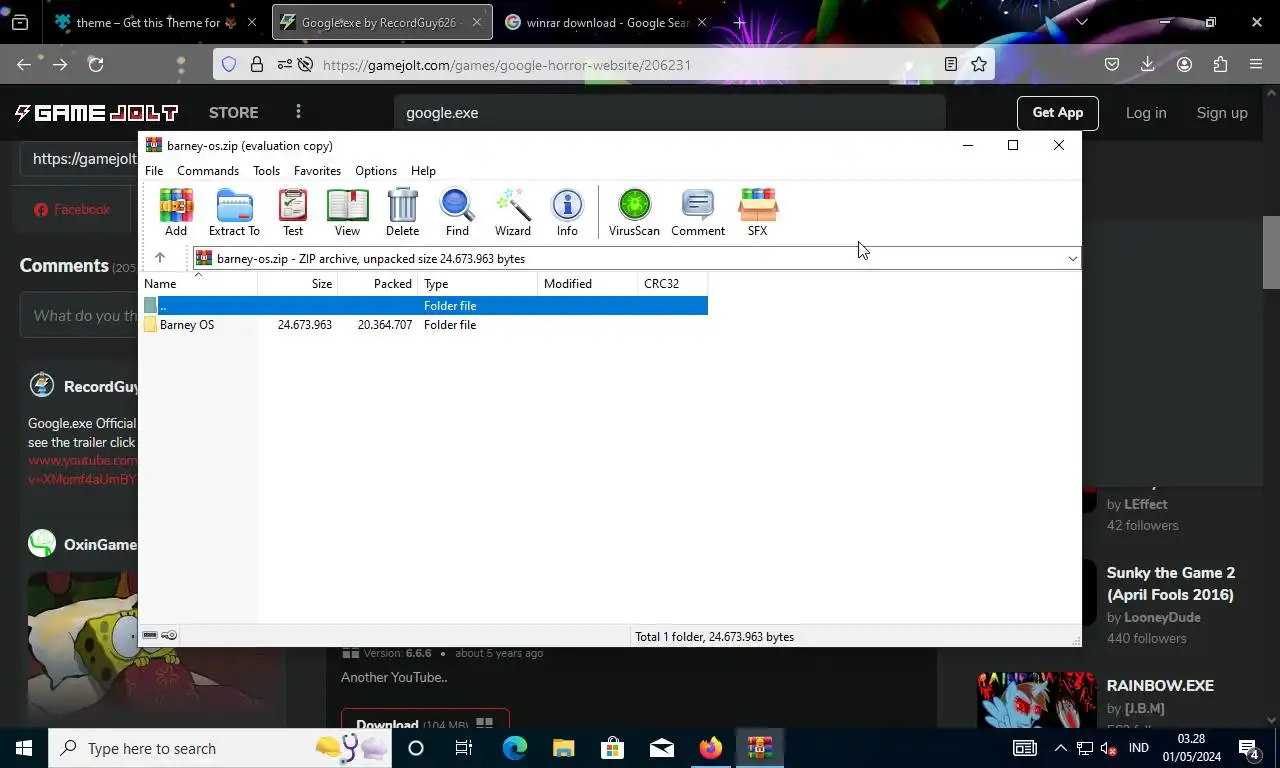
Task: Click the taskbar search box
Action: coord(220,748)
